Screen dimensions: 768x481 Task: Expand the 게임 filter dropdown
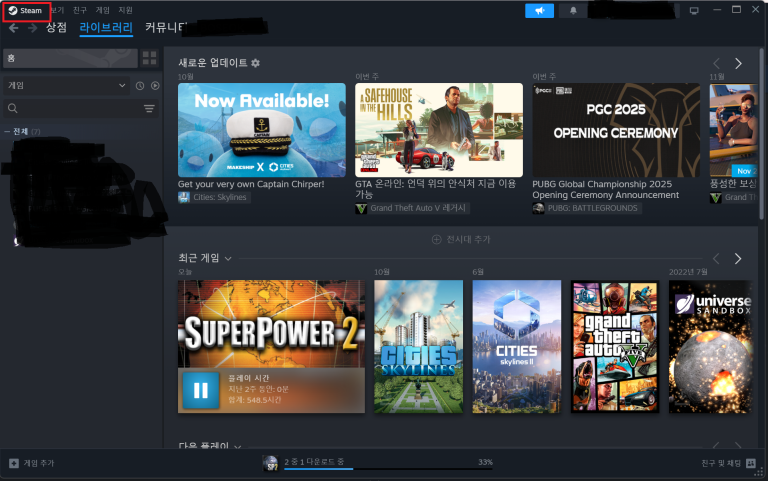(x=67, y=85)
